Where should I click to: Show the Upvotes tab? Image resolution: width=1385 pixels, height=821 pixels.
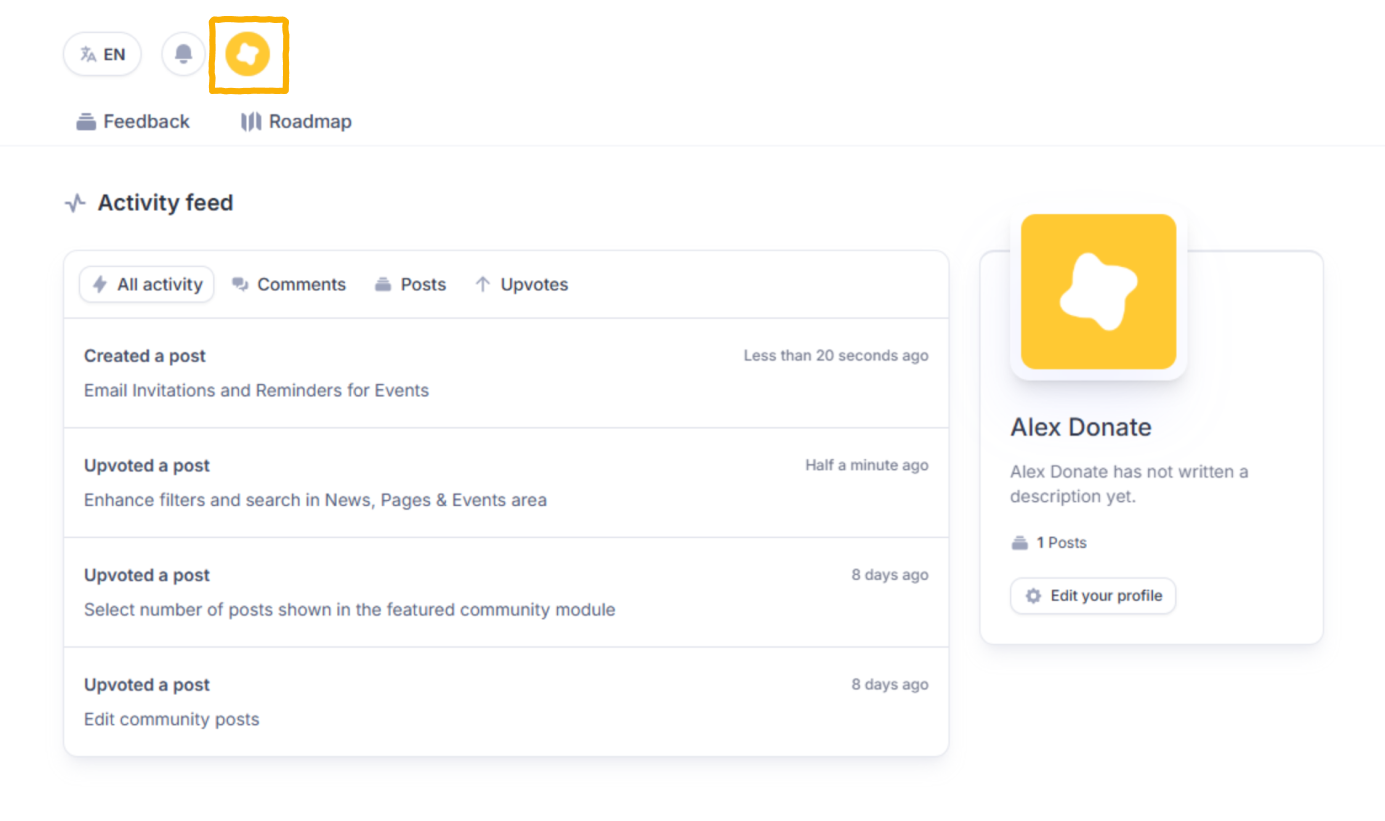click(521, 284)
